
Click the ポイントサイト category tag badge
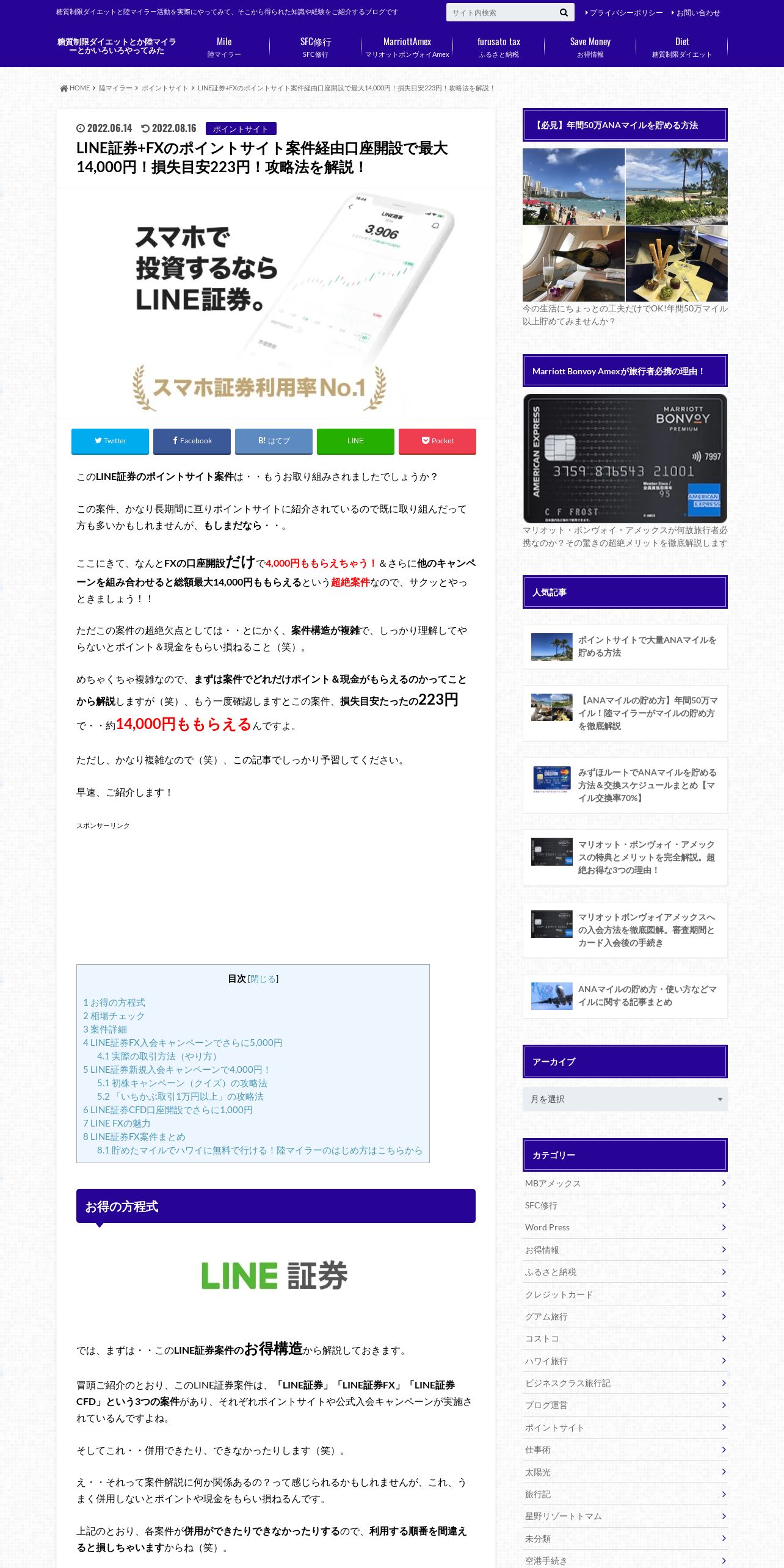point(241,129)
